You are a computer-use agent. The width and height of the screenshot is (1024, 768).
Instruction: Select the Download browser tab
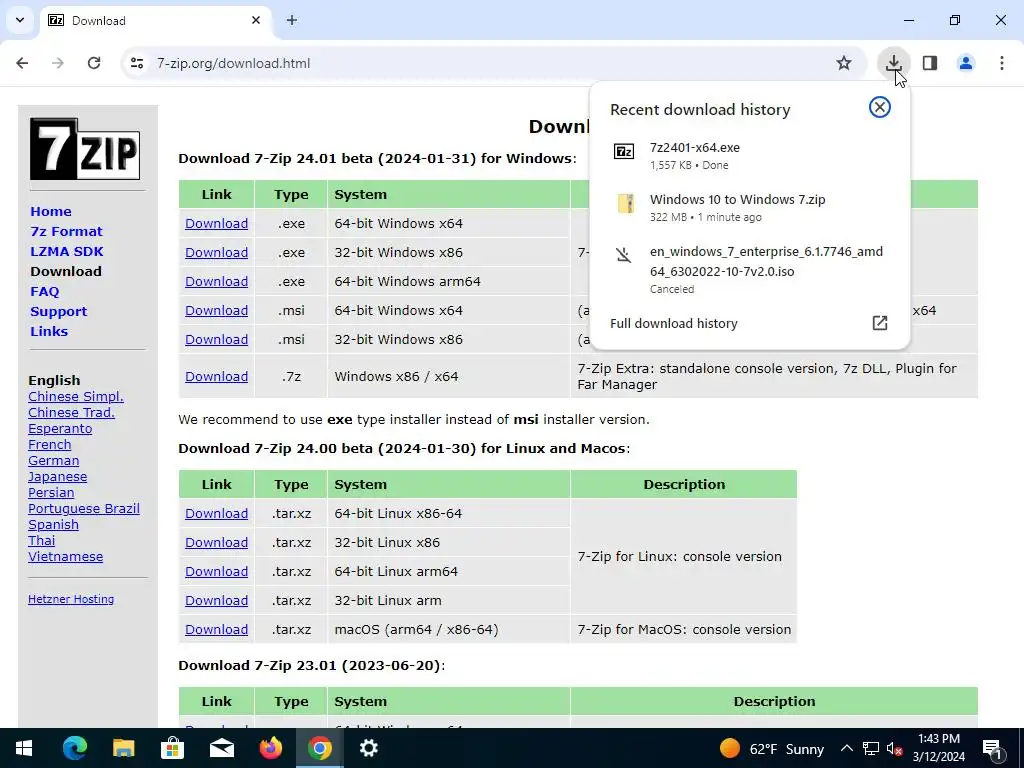pyautogui.click(x=155, y=21)
